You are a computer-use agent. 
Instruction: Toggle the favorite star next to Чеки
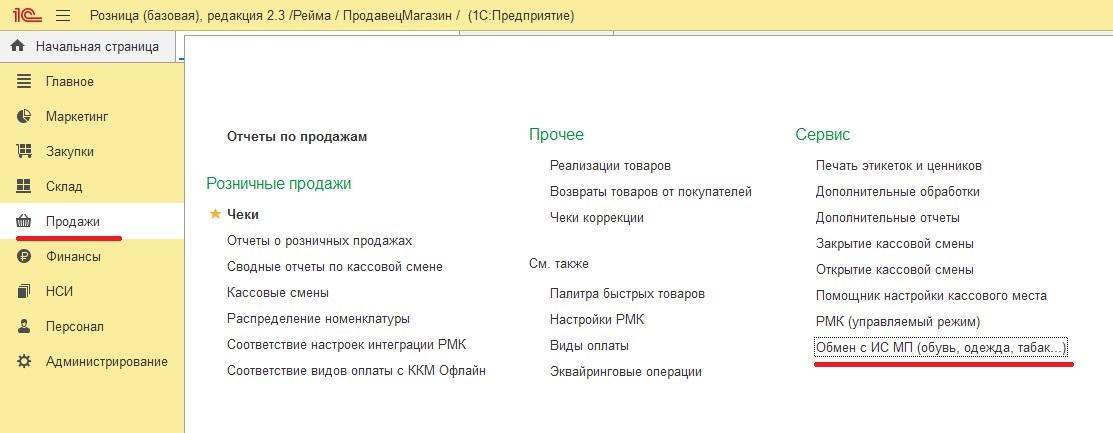(214, 214)
